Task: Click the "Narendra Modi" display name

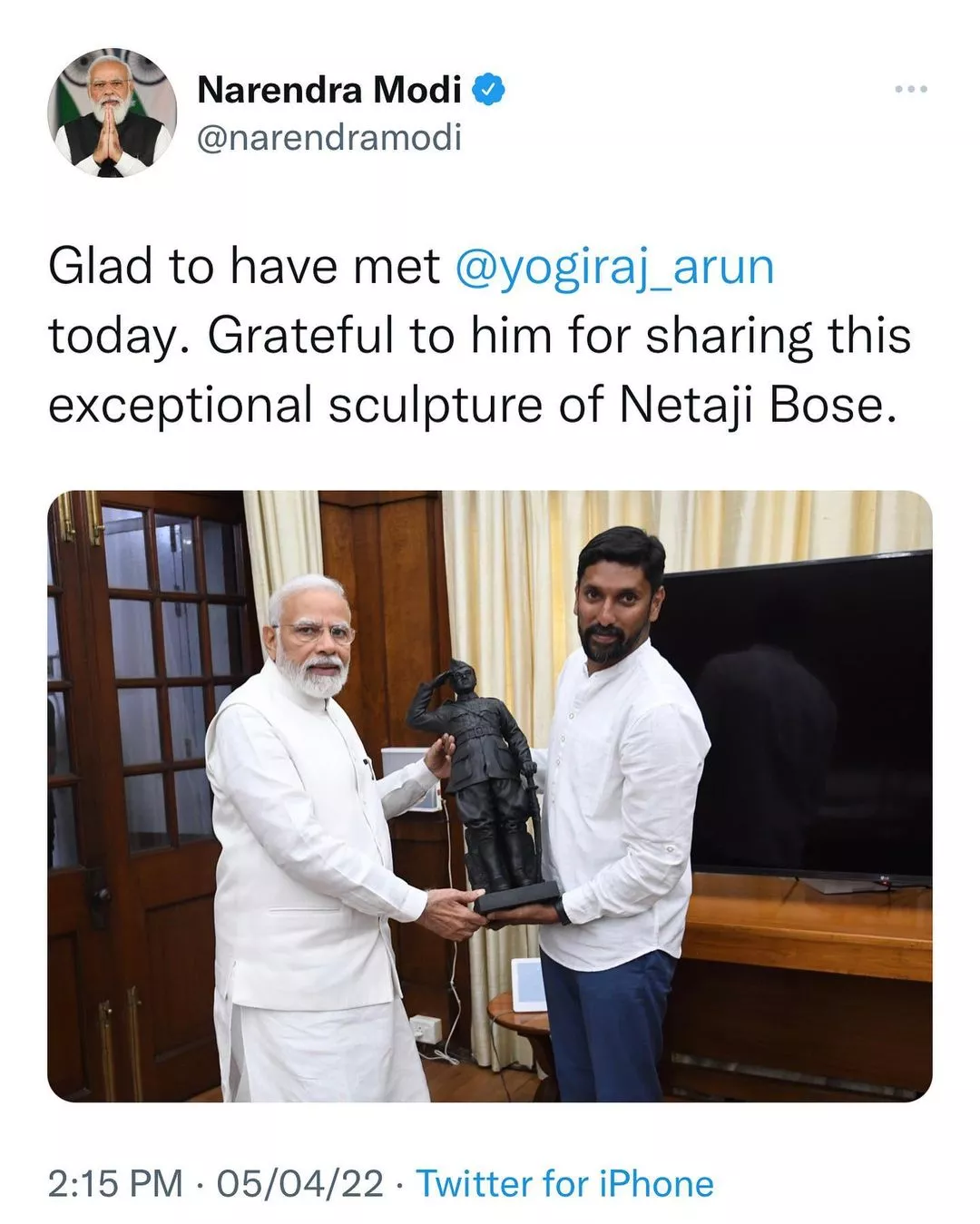Action: [x=329, y=90]
